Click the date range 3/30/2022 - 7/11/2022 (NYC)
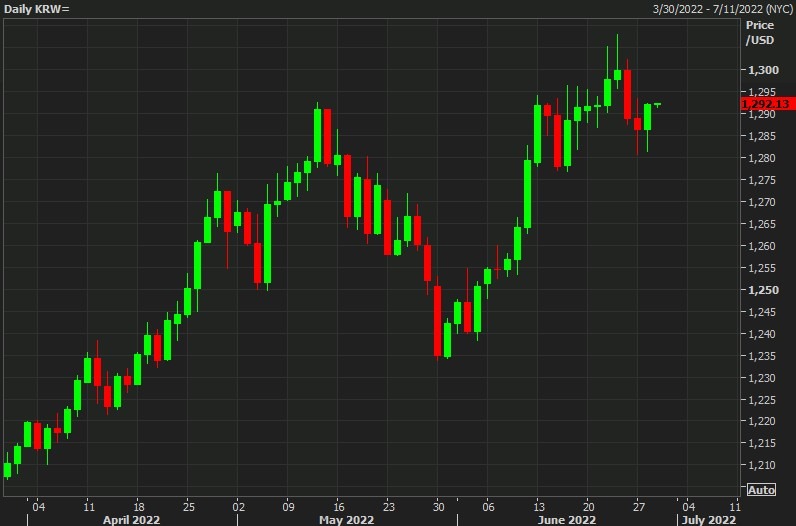The height and width of the screenshot is (526, 796). [722, 9]
